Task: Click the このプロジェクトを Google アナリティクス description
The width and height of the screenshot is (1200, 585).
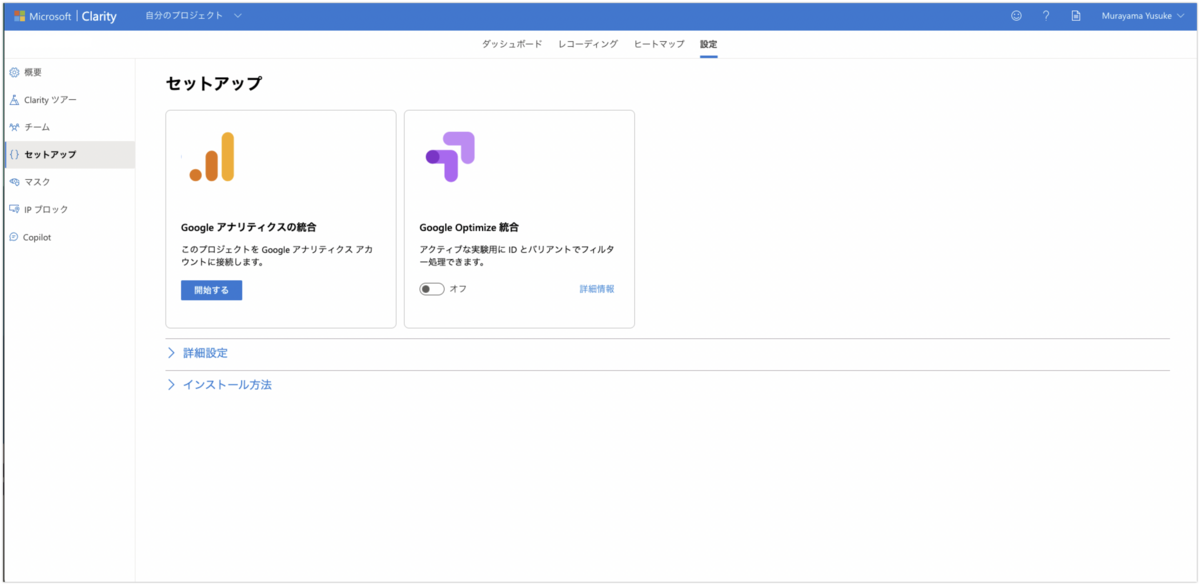Action: [x=277, y=254]
